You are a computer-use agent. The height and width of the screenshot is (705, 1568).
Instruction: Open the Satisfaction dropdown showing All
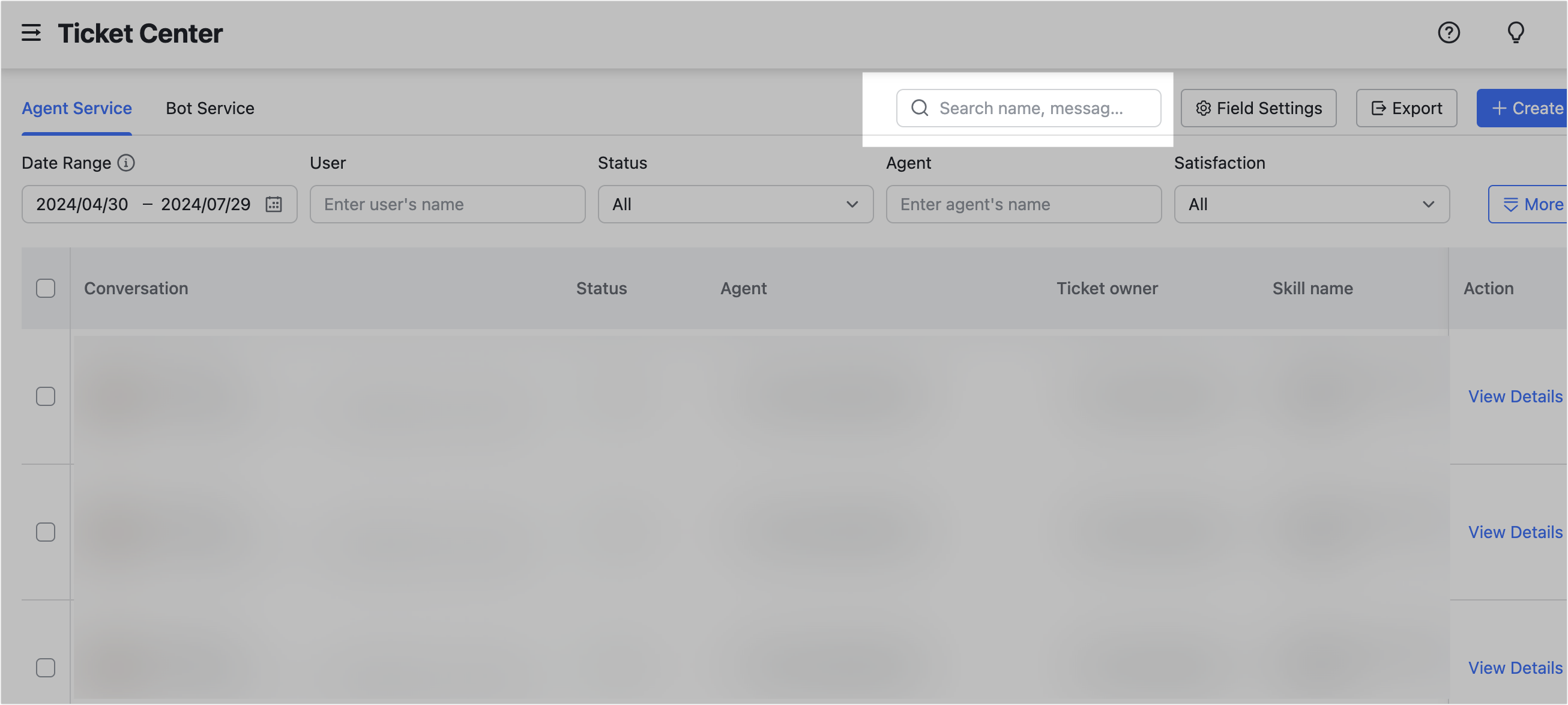1311,204
